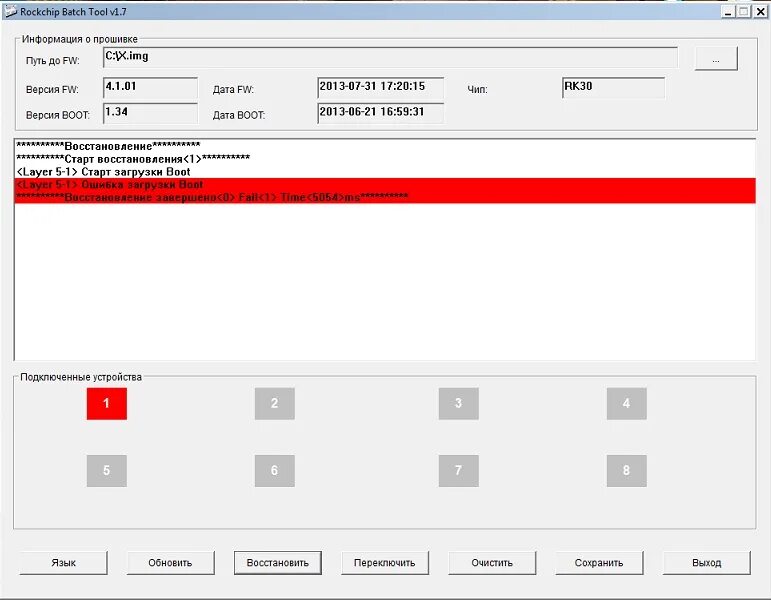
Task: Close the Rockchip Batch Tool window
Action: click(x=760, y=11)
